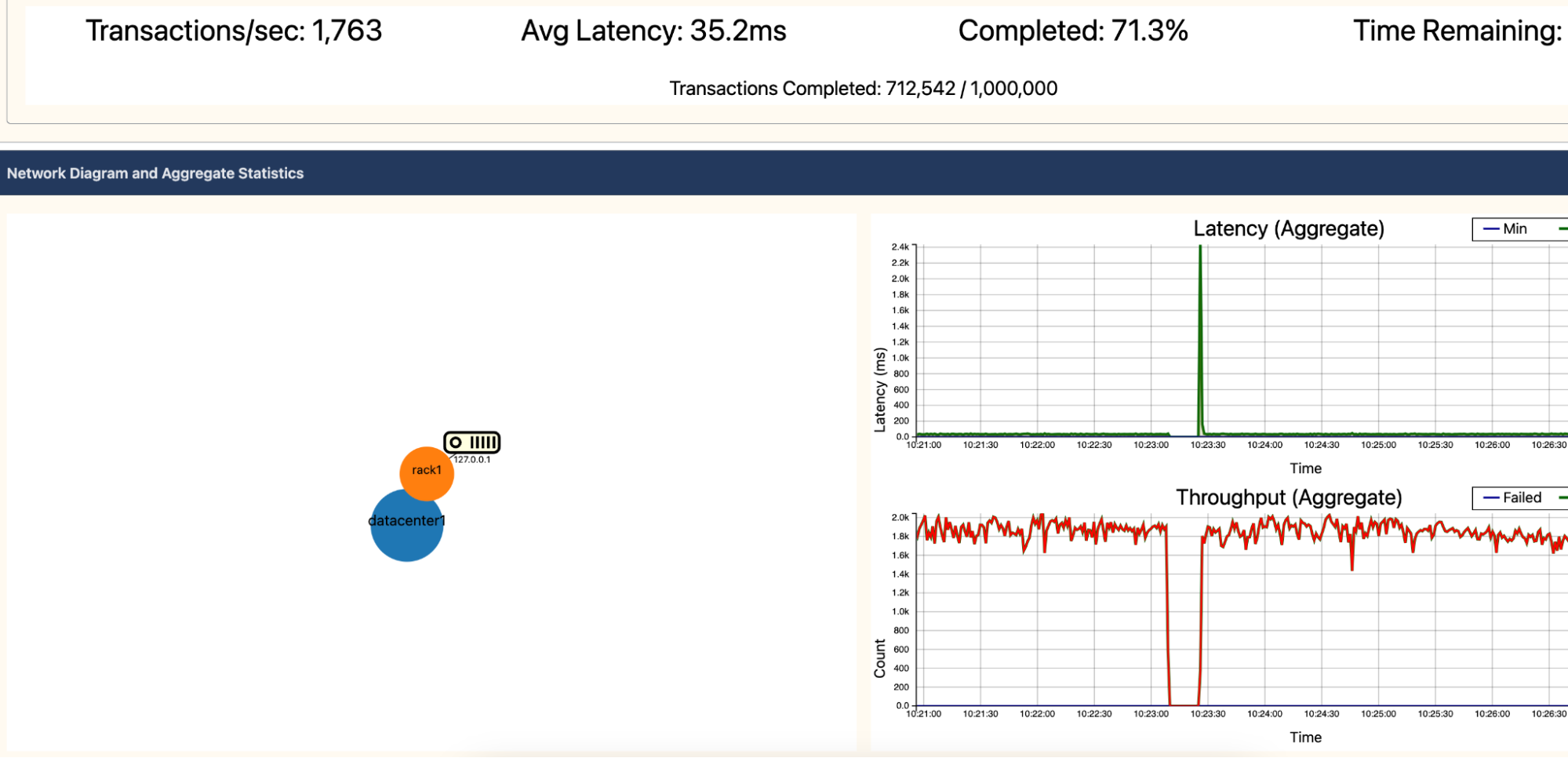Click the Time Remaining label
Viewport: 1568px width, 758px height.
coord(1457,31)
